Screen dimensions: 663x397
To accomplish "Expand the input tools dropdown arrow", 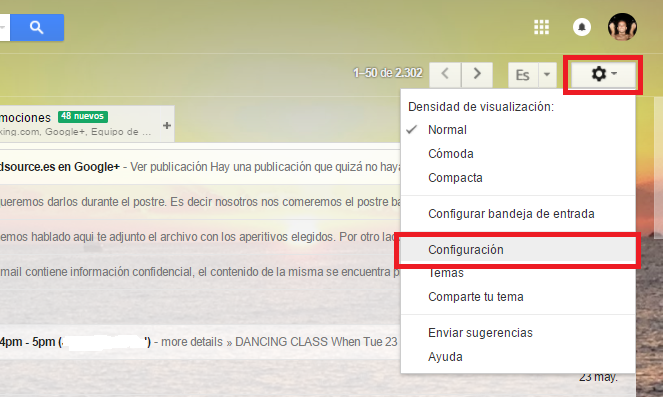I will [547, 75].
